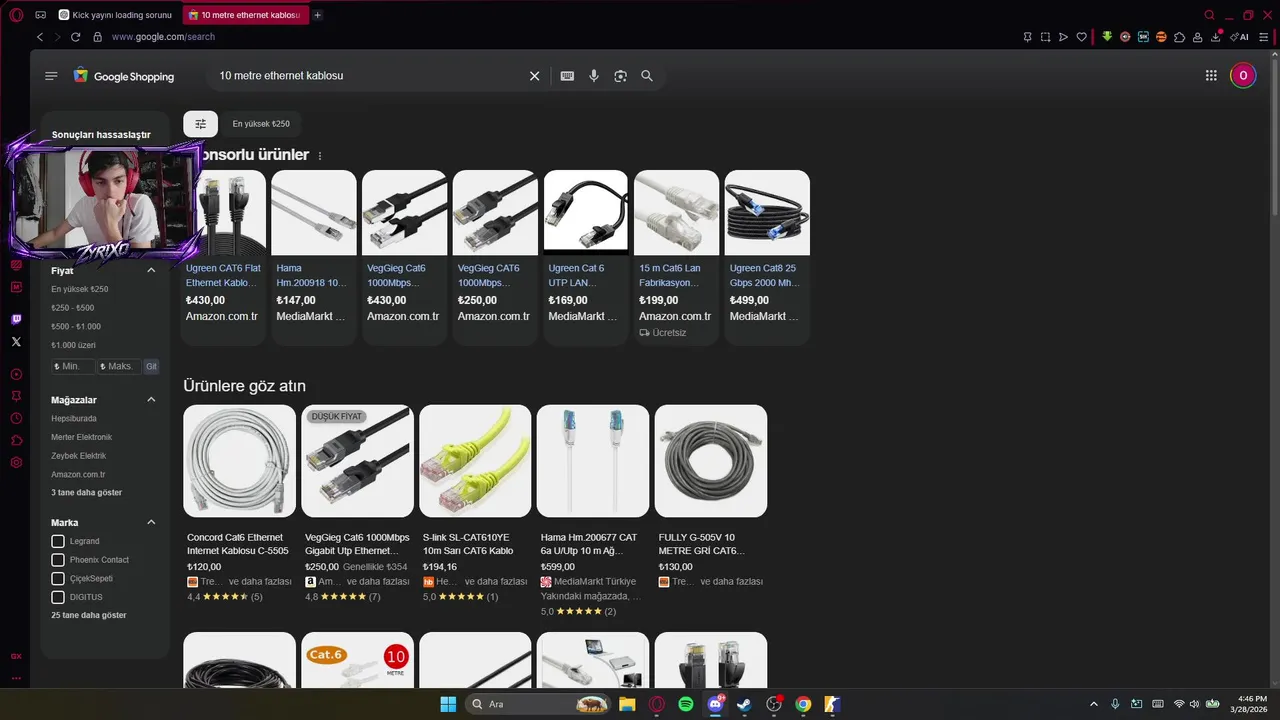The height and width of the screenshot is (720, 1280).
Task: Filter by price ₺250 - ₺500
Action: pyautogui.click(x=73, y=308)
